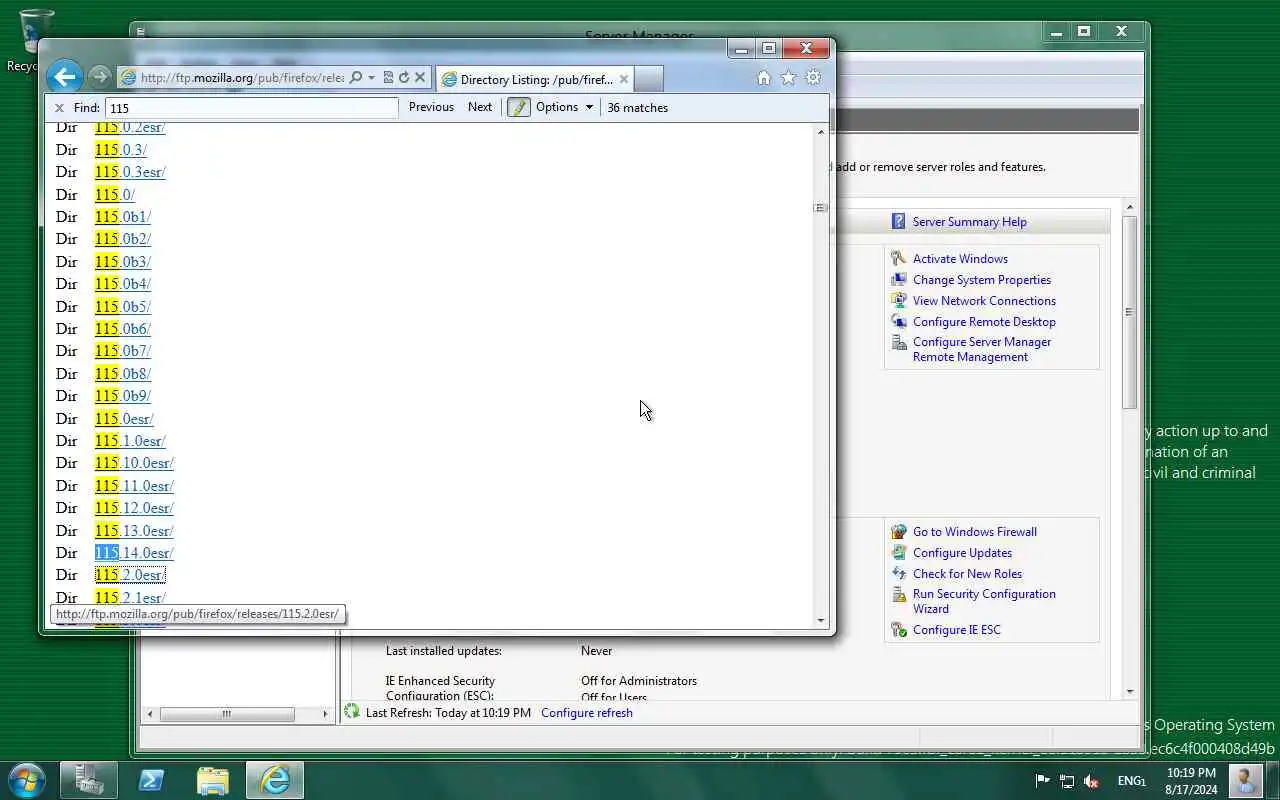
Task: Open PowerShell from taskbar
Action: click(x=151, y=779)
